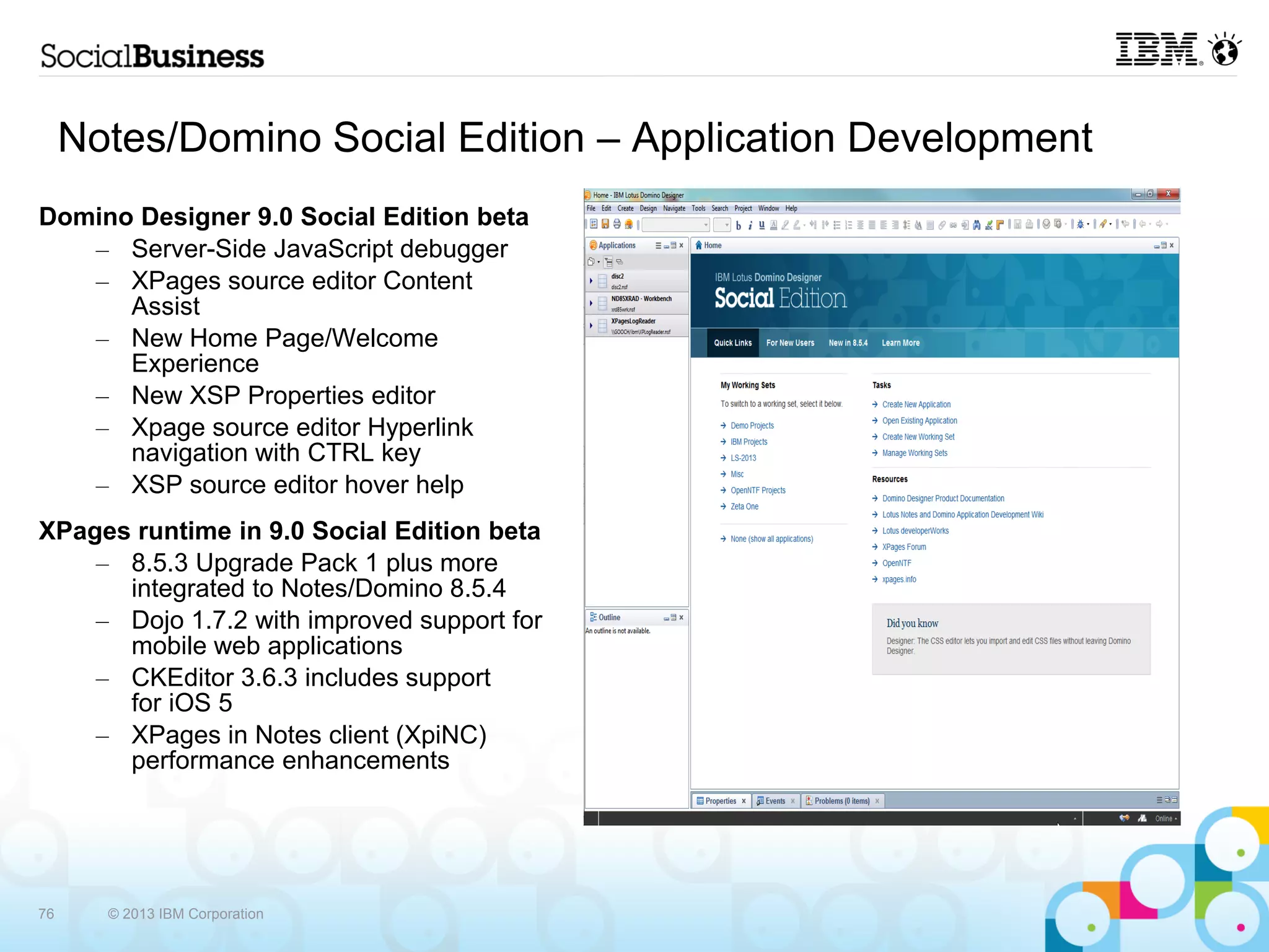Open dropdown arrow next to new application icon
This screenshot has width=1269, height=952.
coord(599,262)
